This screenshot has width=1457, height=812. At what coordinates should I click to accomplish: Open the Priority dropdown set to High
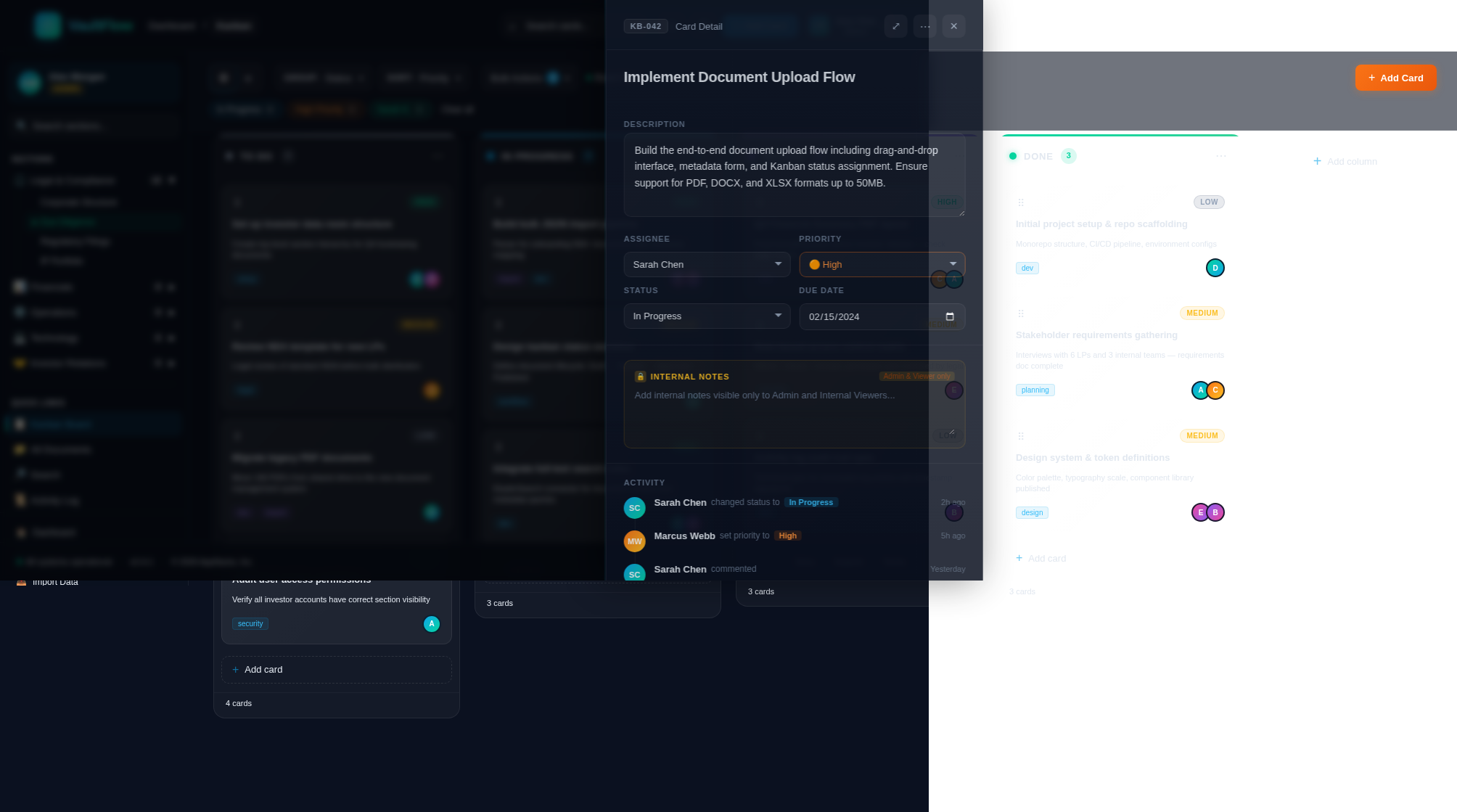click(x=882, y=264)
